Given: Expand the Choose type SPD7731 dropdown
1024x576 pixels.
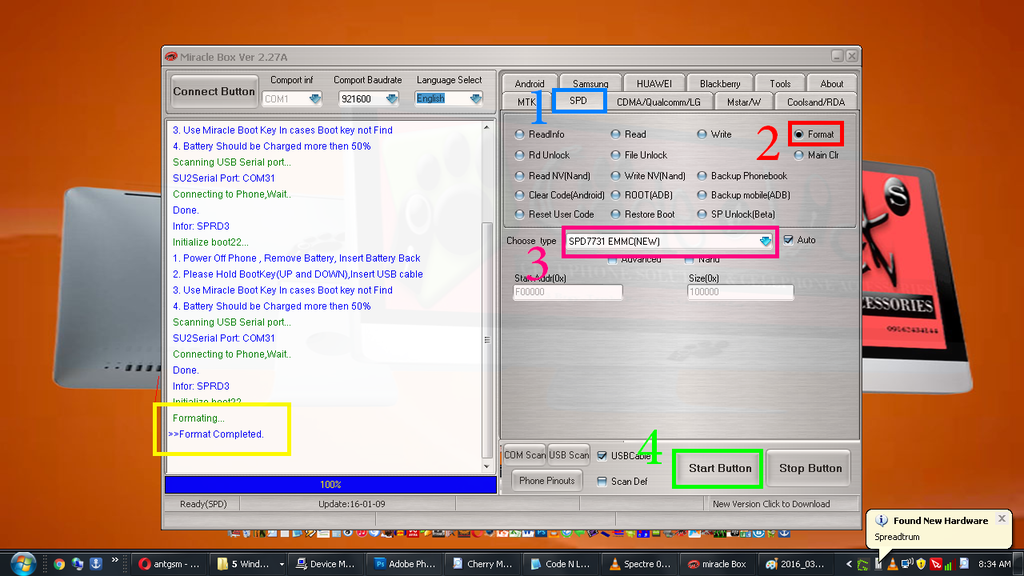Looking at the screenshot, I should 765,241.
